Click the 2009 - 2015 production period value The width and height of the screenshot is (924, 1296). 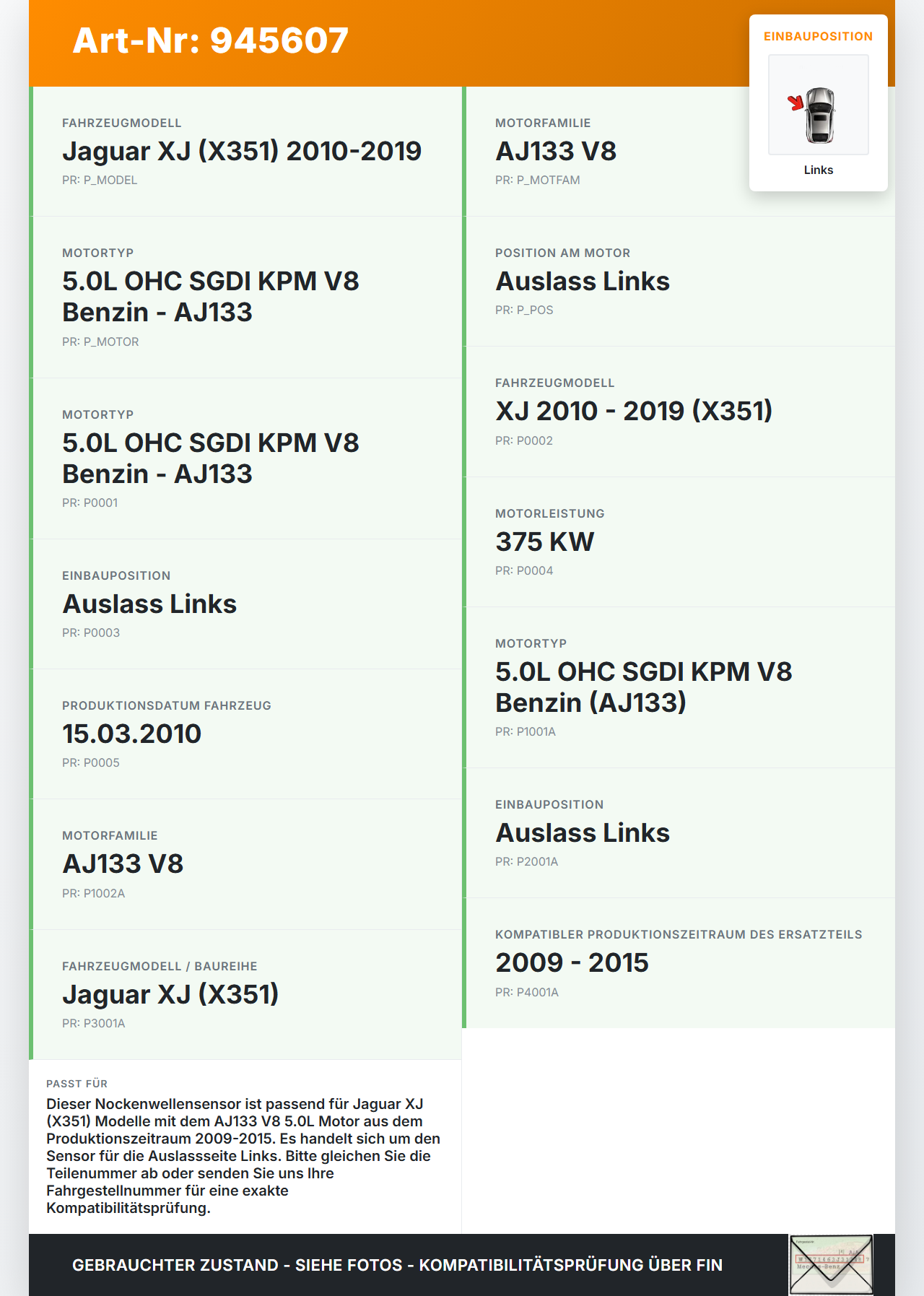click(x=572, y=962)
